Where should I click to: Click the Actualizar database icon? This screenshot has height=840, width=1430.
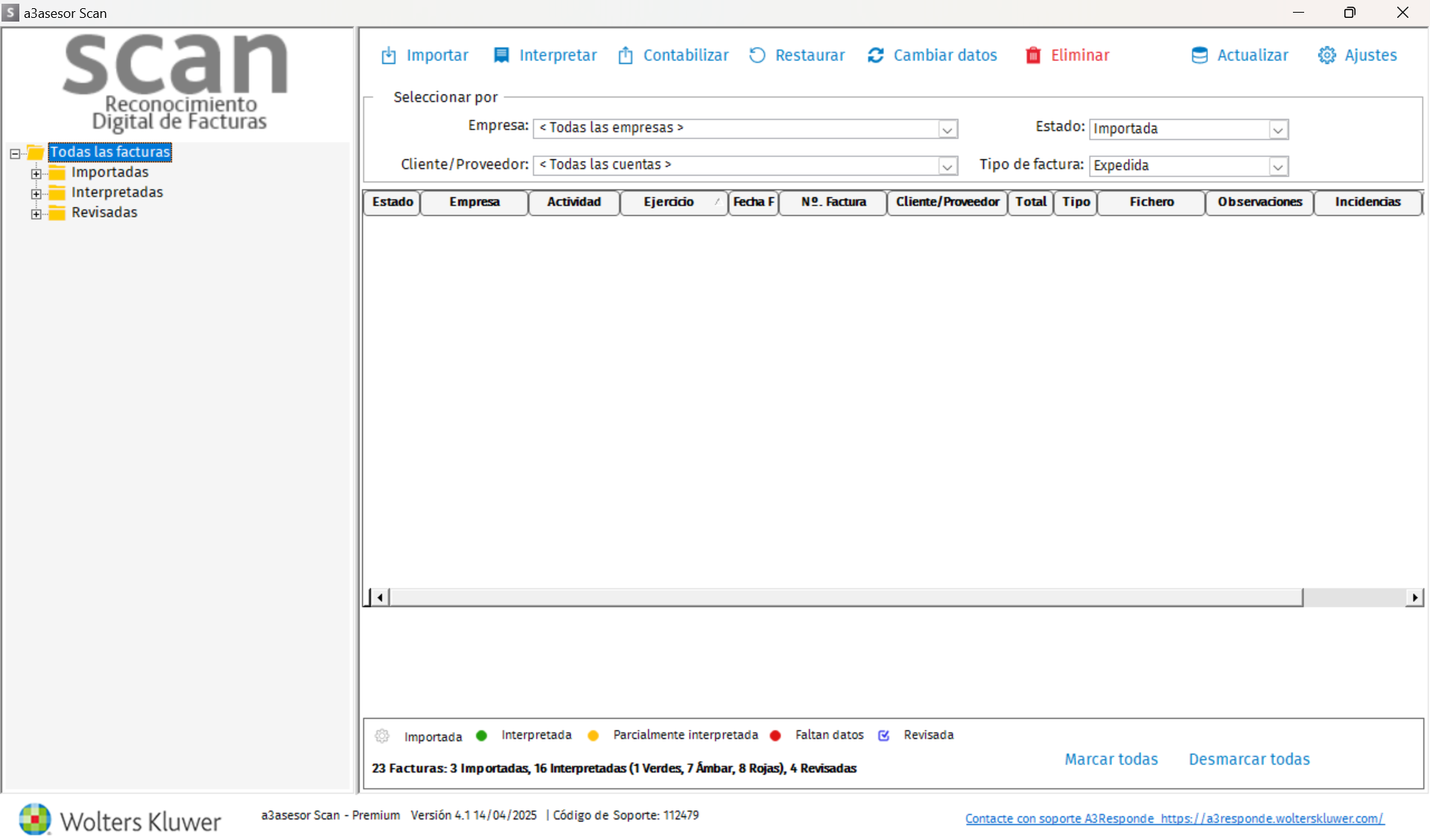pos(1199,56)
